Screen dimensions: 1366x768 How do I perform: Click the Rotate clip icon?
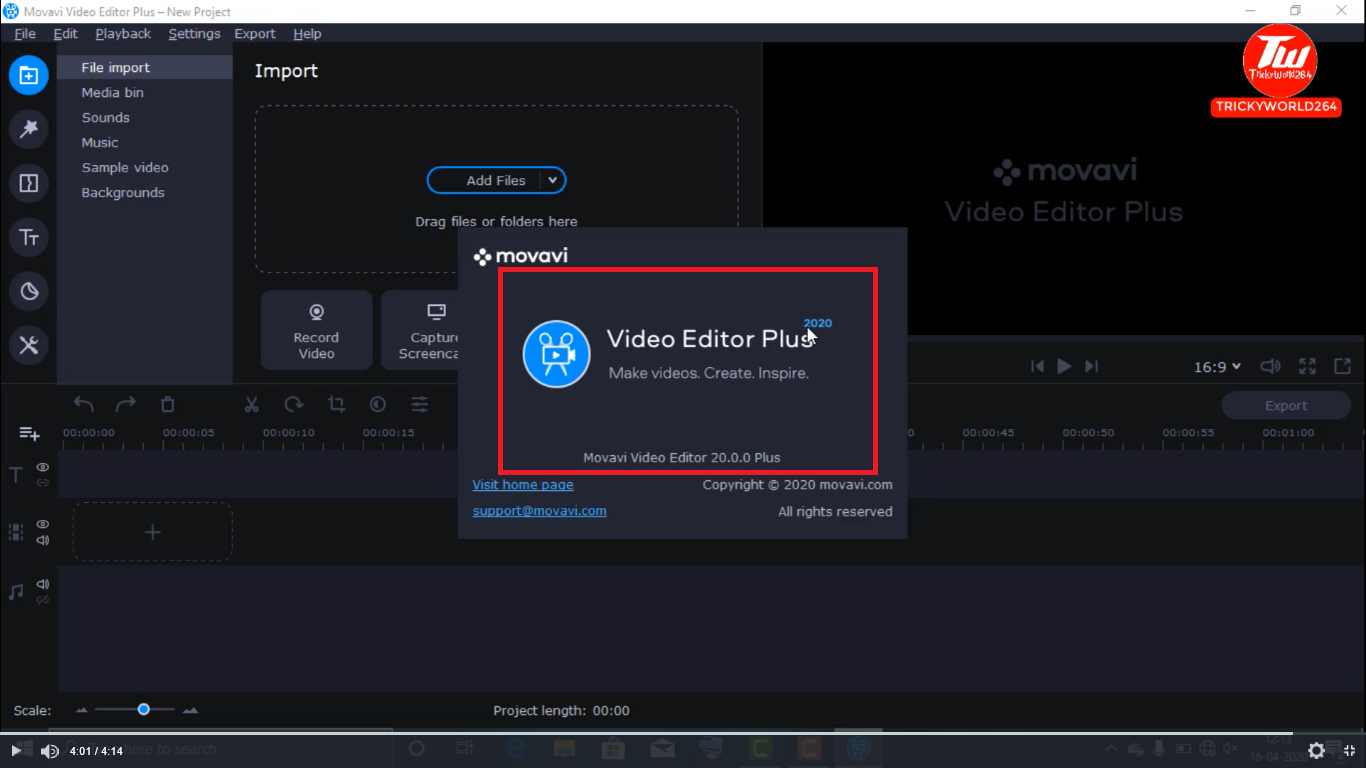tap(294, 405)
